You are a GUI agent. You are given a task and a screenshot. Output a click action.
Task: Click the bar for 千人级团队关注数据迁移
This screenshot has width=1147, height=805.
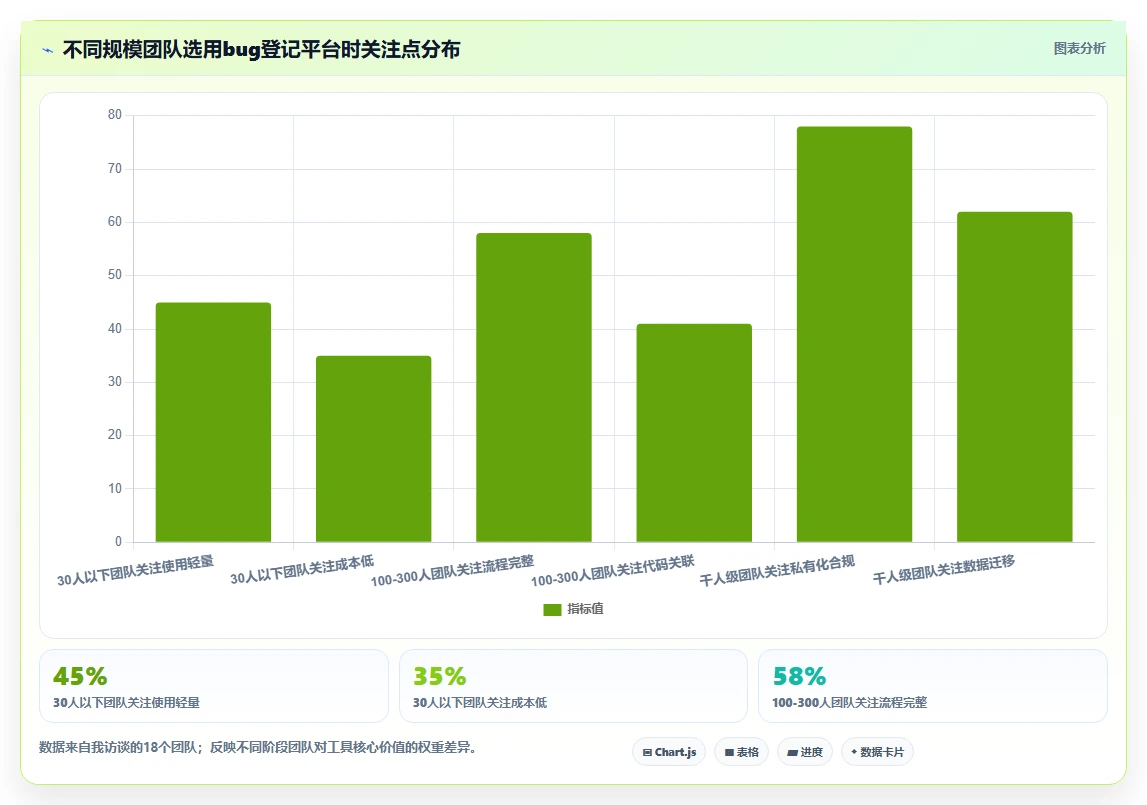point(1015,377)
